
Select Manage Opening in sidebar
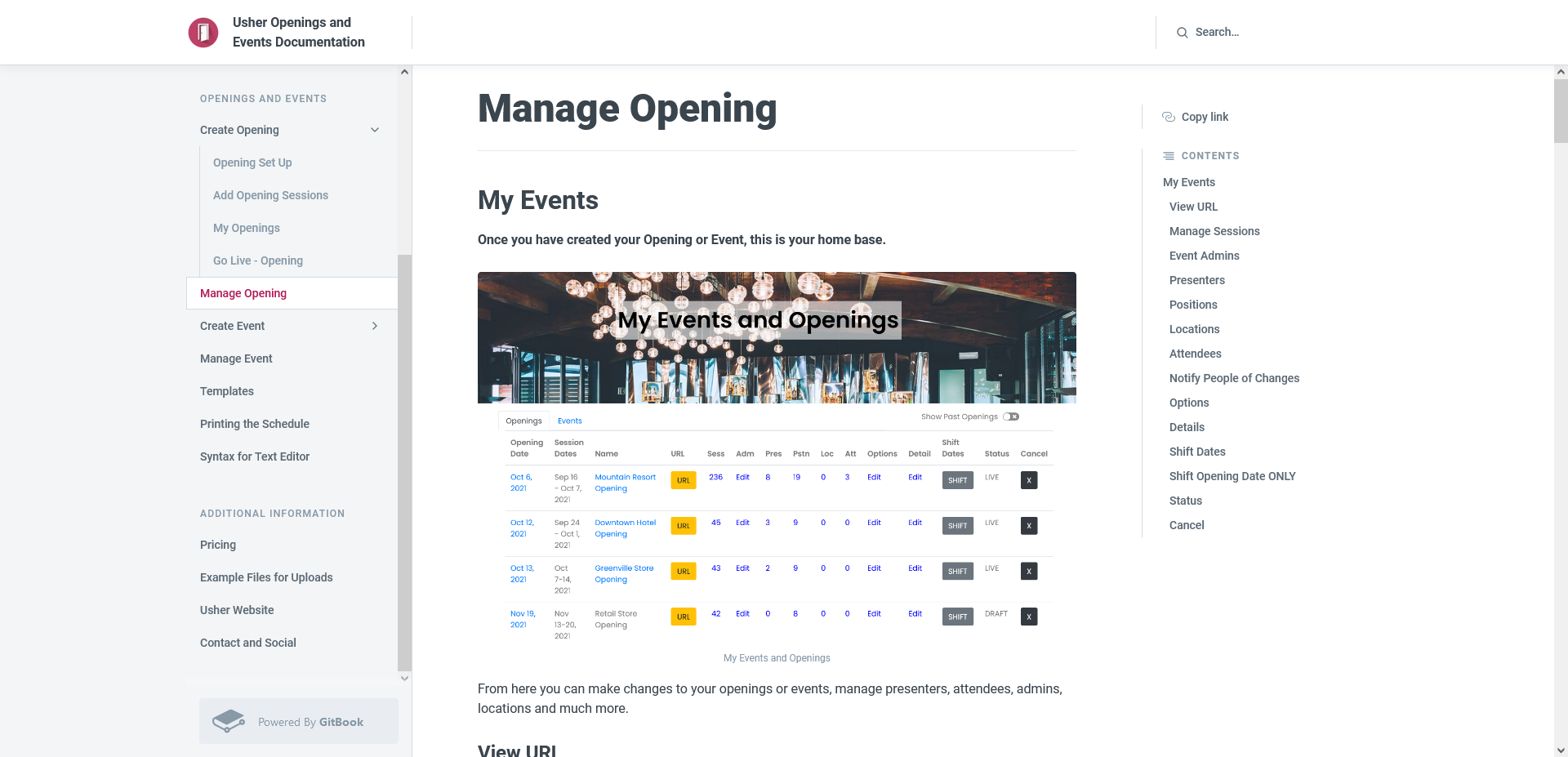[x=292, y=293]
